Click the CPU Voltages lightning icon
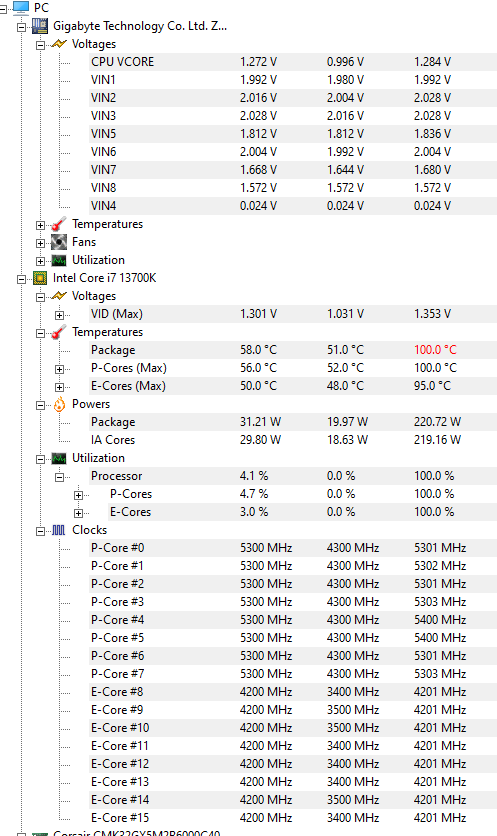Viewport: 497px width, 836px height. [59, 296]
